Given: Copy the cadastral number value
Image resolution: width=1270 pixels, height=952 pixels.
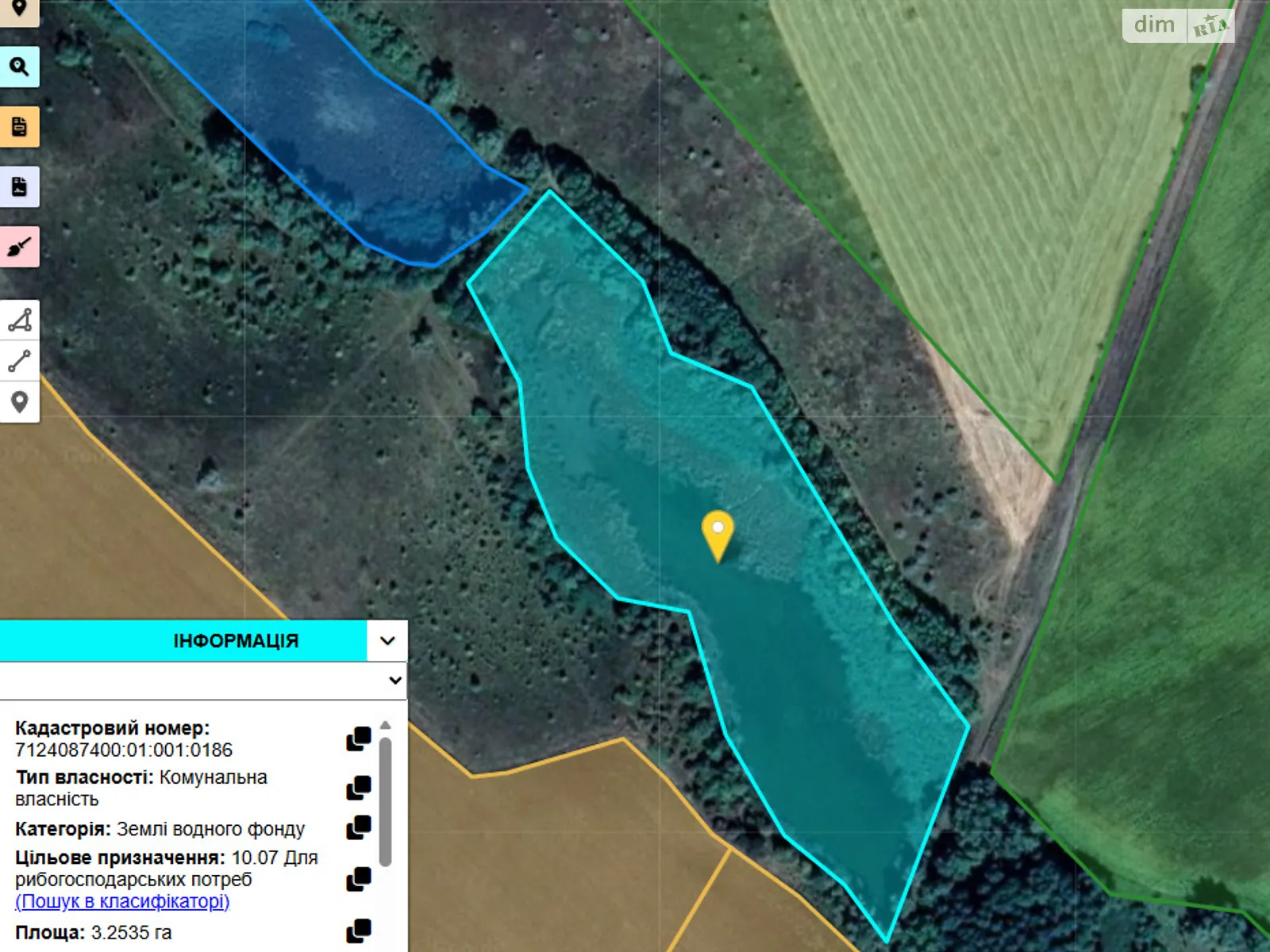Looking at the screenshot, I should click(359, 739).
